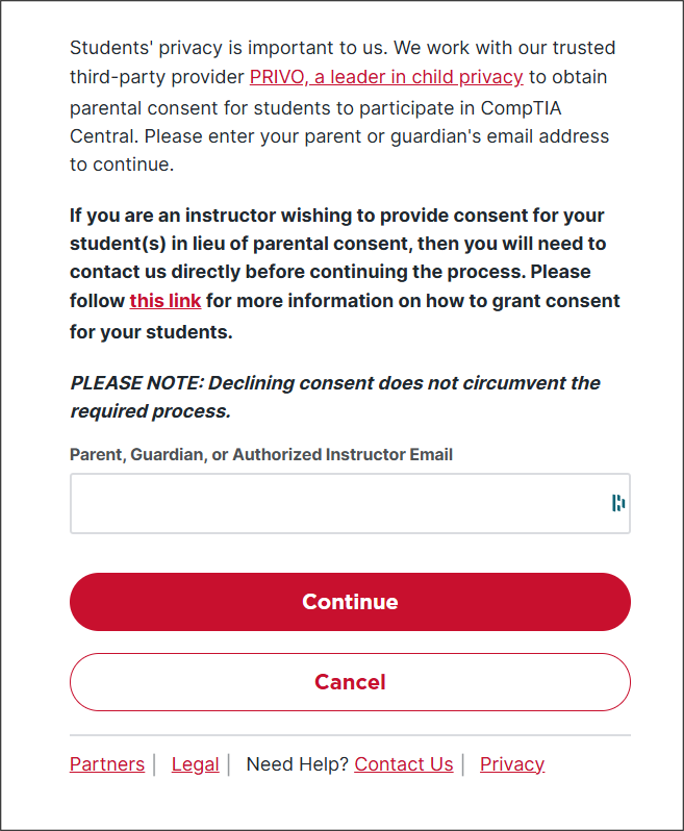Click the "CompTIA Central" text in intro paragraph

tap(315, 122)
